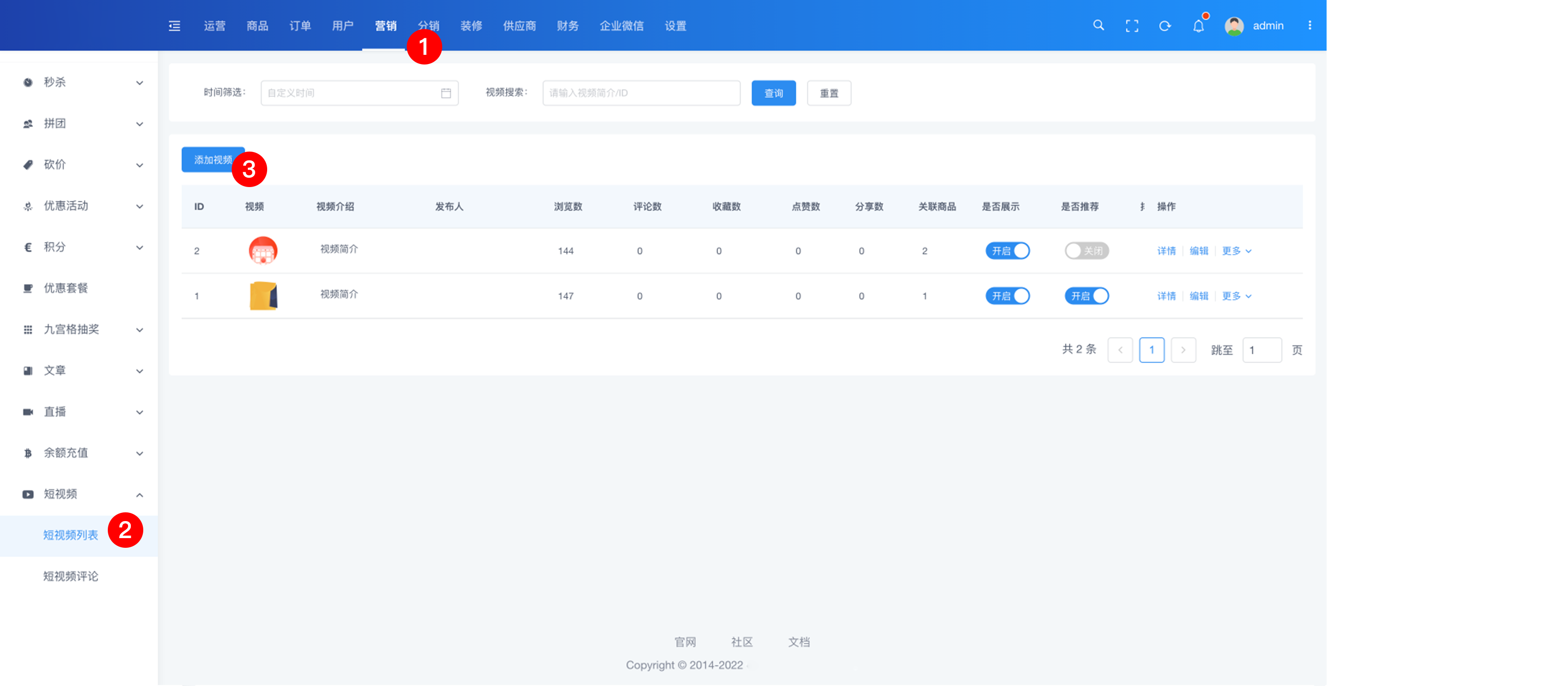Open the calendar icon in time filter

point(445,93)
